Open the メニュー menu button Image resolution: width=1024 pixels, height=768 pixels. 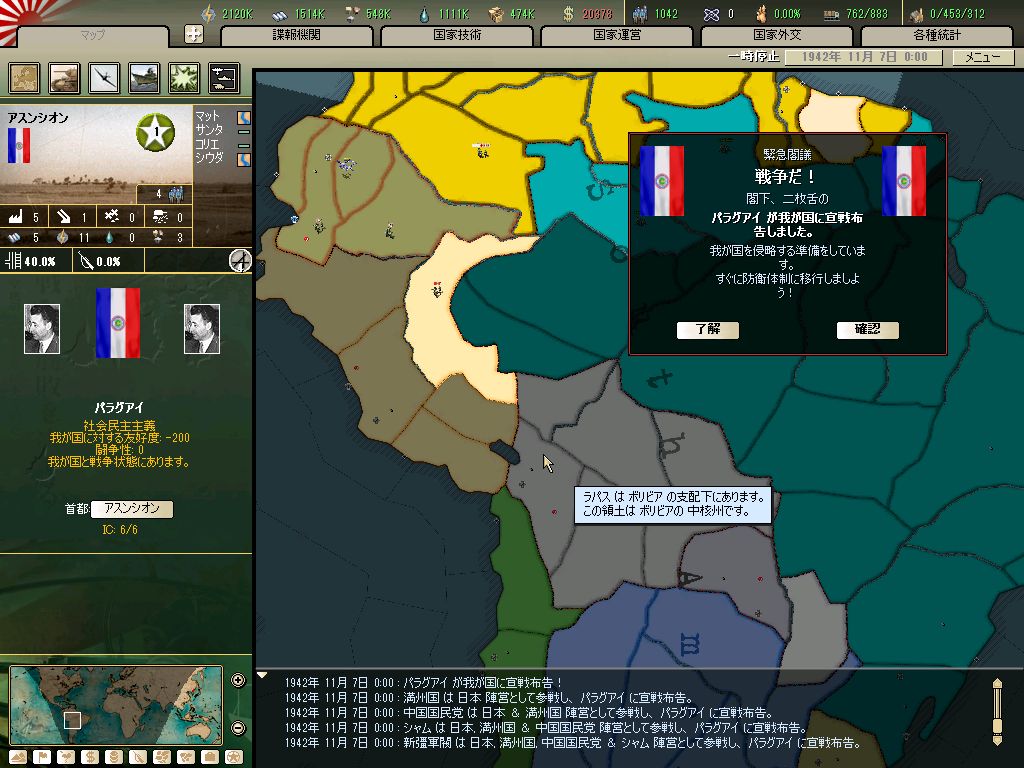point(983,57)
